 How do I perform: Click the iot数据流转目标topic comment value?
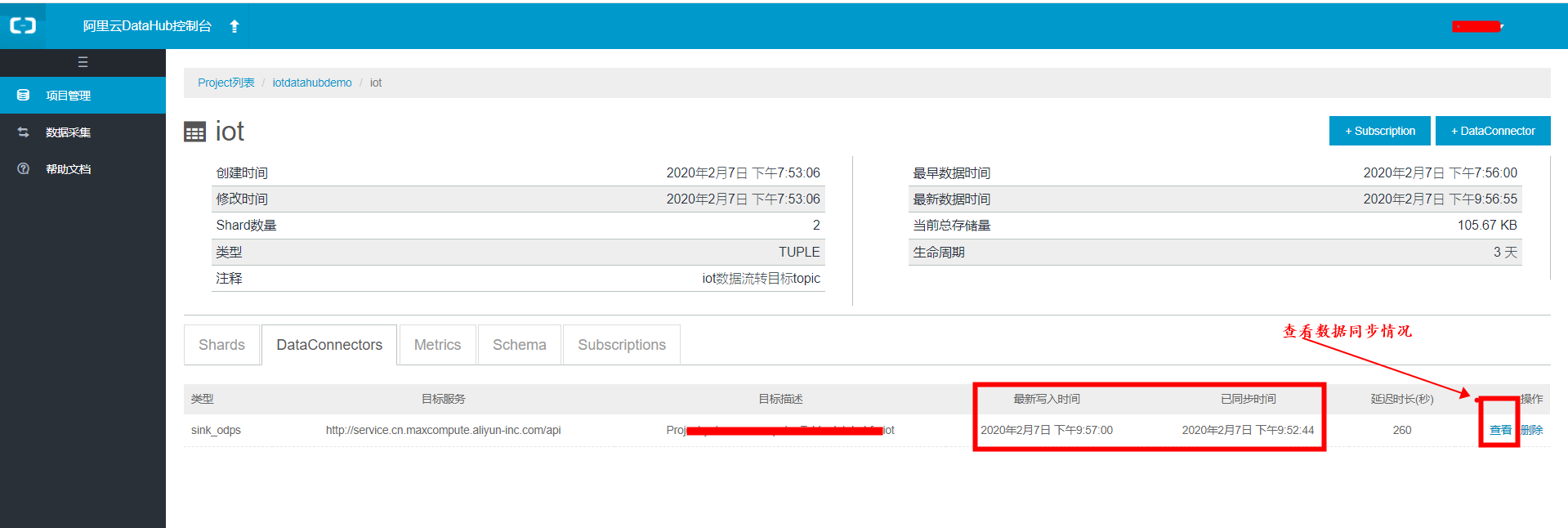[x=761, y=278]
